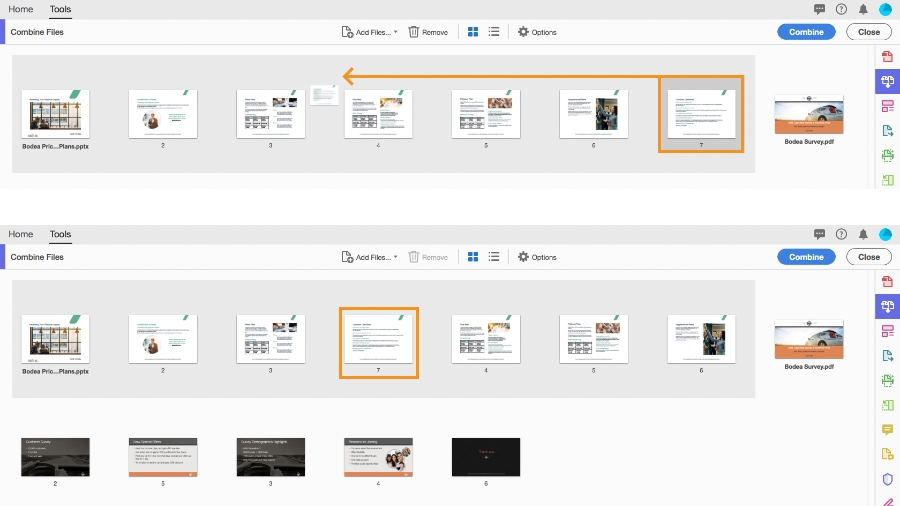The width and height of the screenshot is (900, 506).
Task: Open chat bubble icon in the lower window
Action: point(819,234)
